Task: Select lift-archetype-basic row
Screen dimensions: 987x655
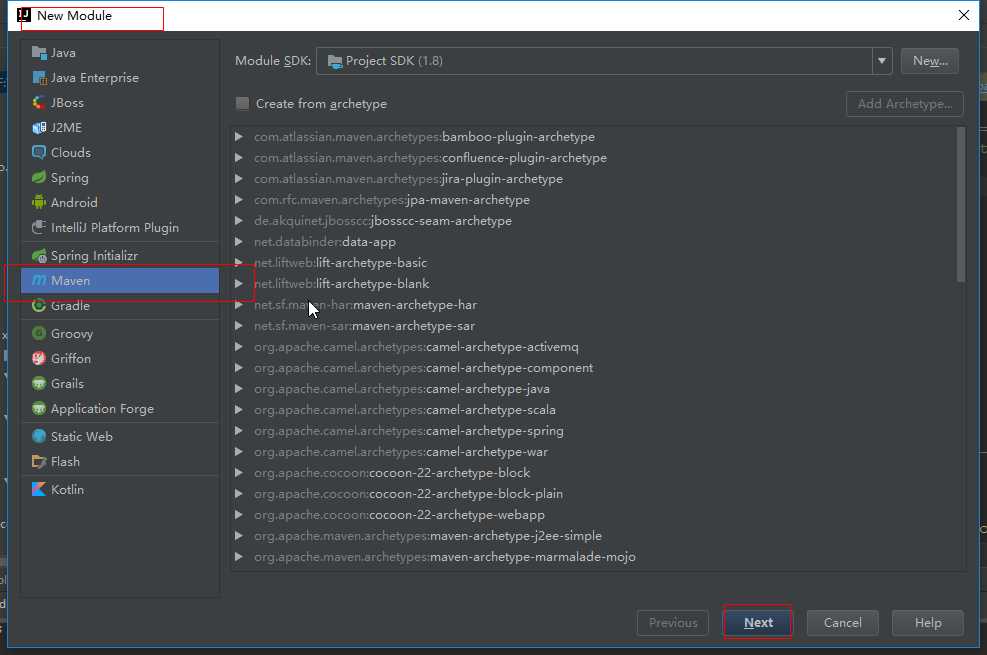Action: (594, 263)
